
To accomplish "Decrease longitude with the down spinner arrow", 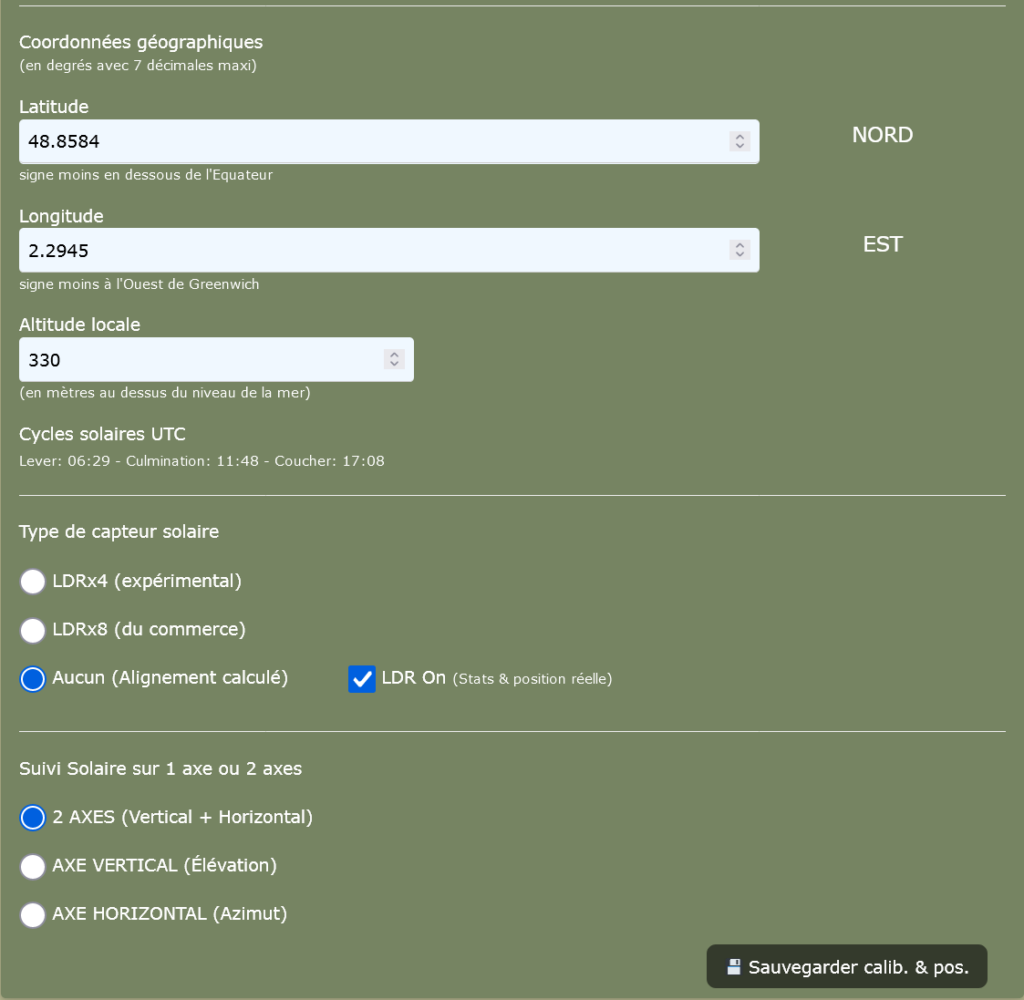I will [740, 255].
